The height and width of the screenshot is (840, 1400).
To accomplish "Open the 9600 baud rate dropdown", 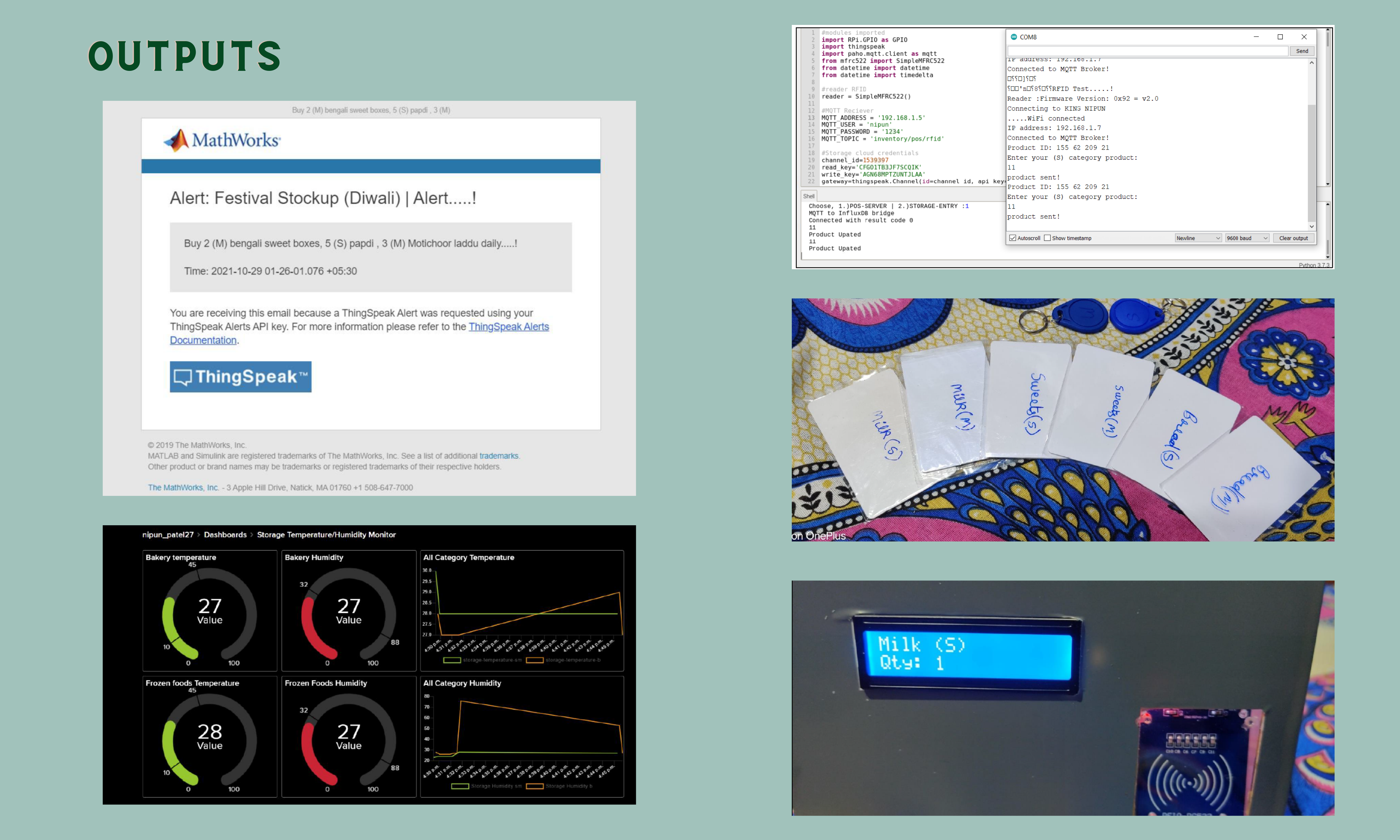I will [x=1247, y=238].
